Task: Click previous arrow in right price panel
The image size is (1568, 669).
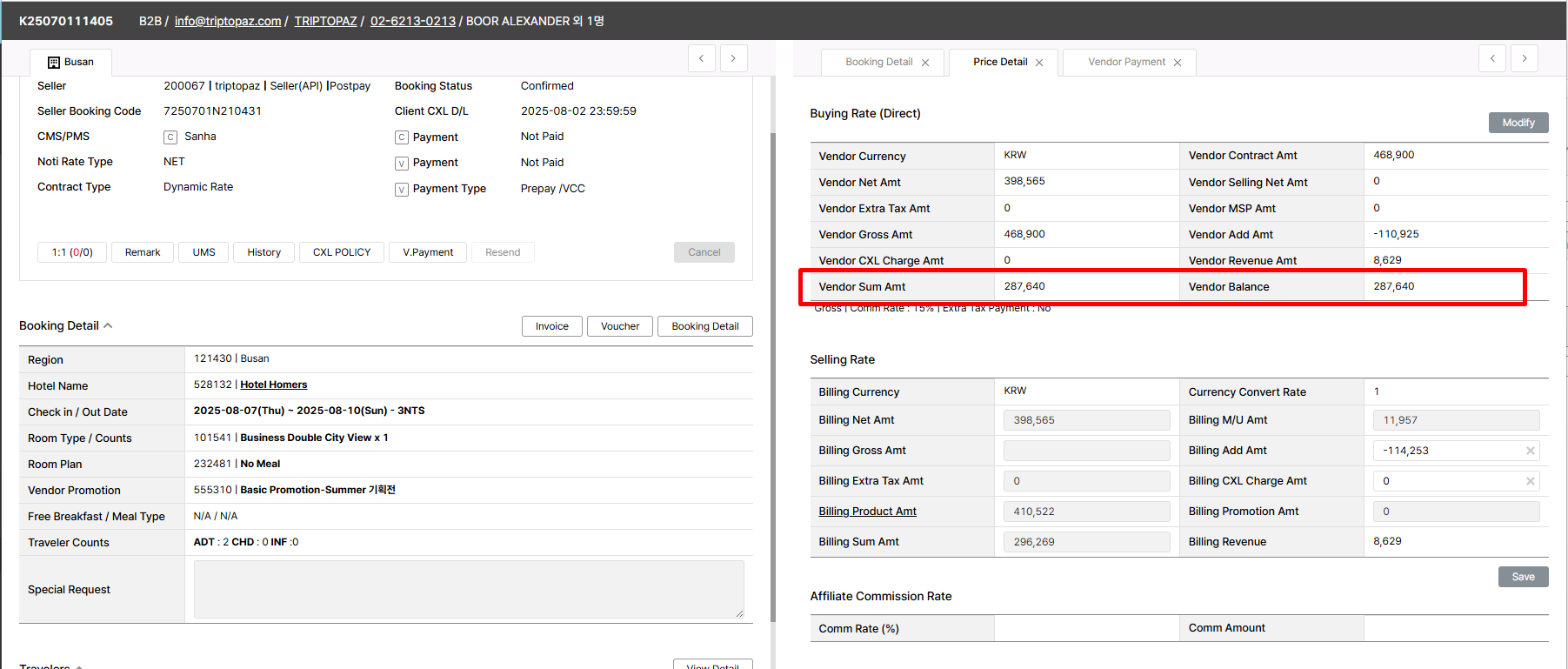Action: pyautogui.click(x=1492, y=58)
